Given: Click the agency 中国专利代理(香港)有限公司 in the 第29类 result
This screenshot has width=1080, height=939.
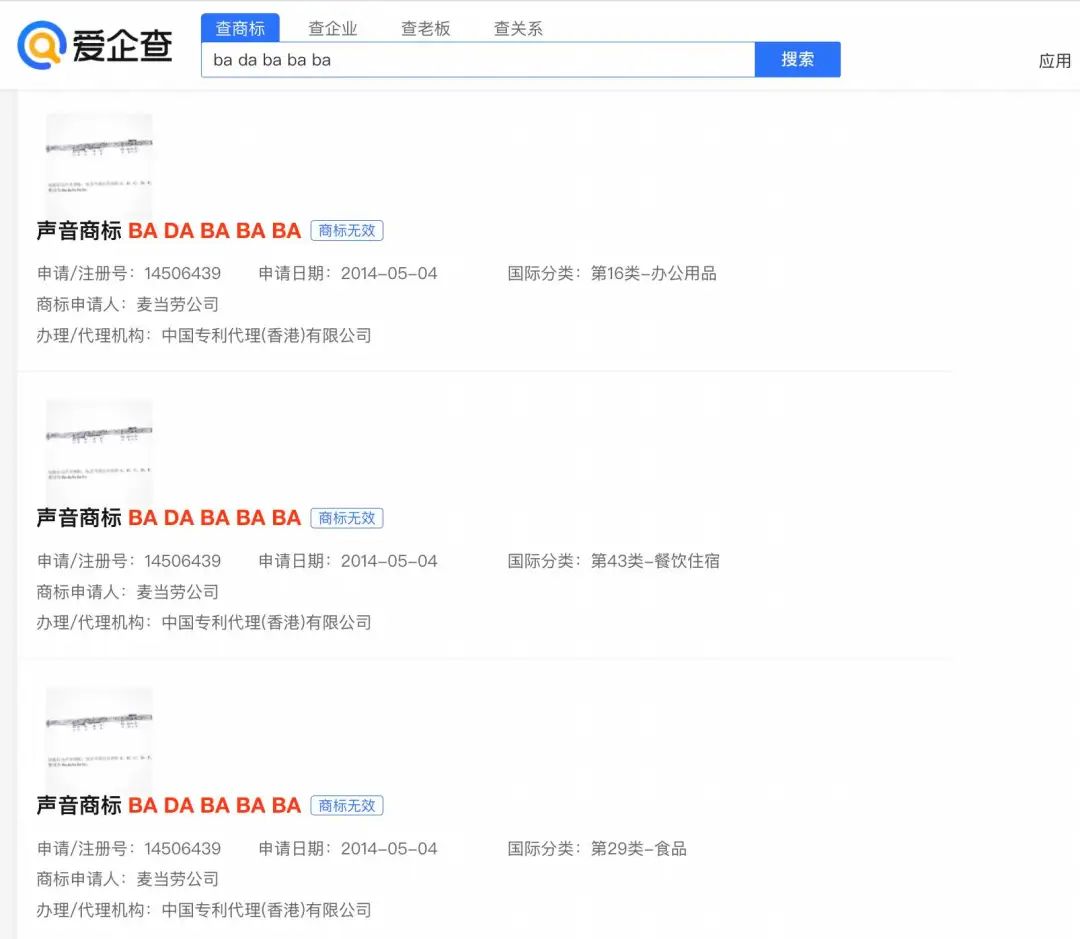Looking at the screenshot, I should click(267, 909).
